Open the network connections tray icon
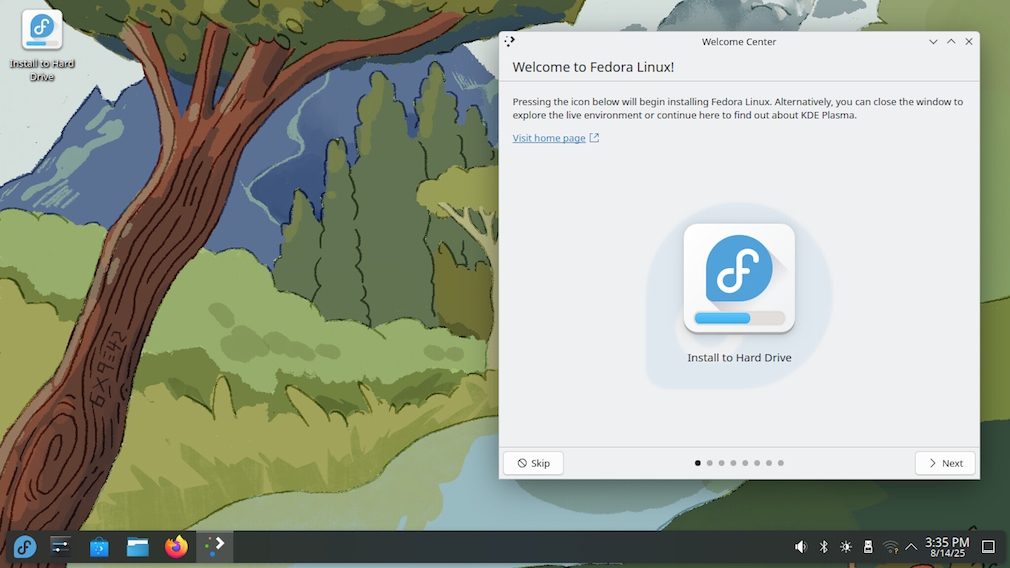 pyautogui.click(x=890, y=547)
